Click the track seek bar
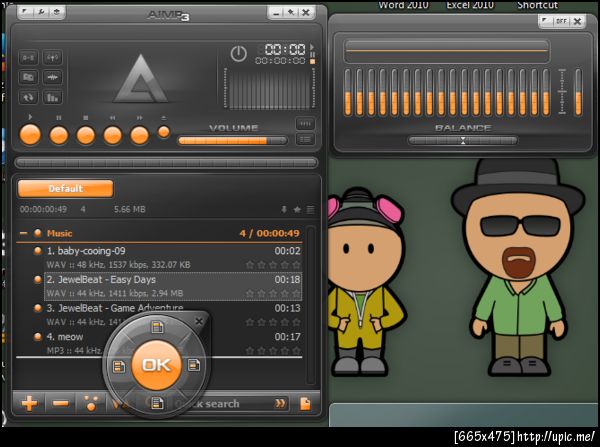Screen dimensions: 600x447 click(166, 163)
